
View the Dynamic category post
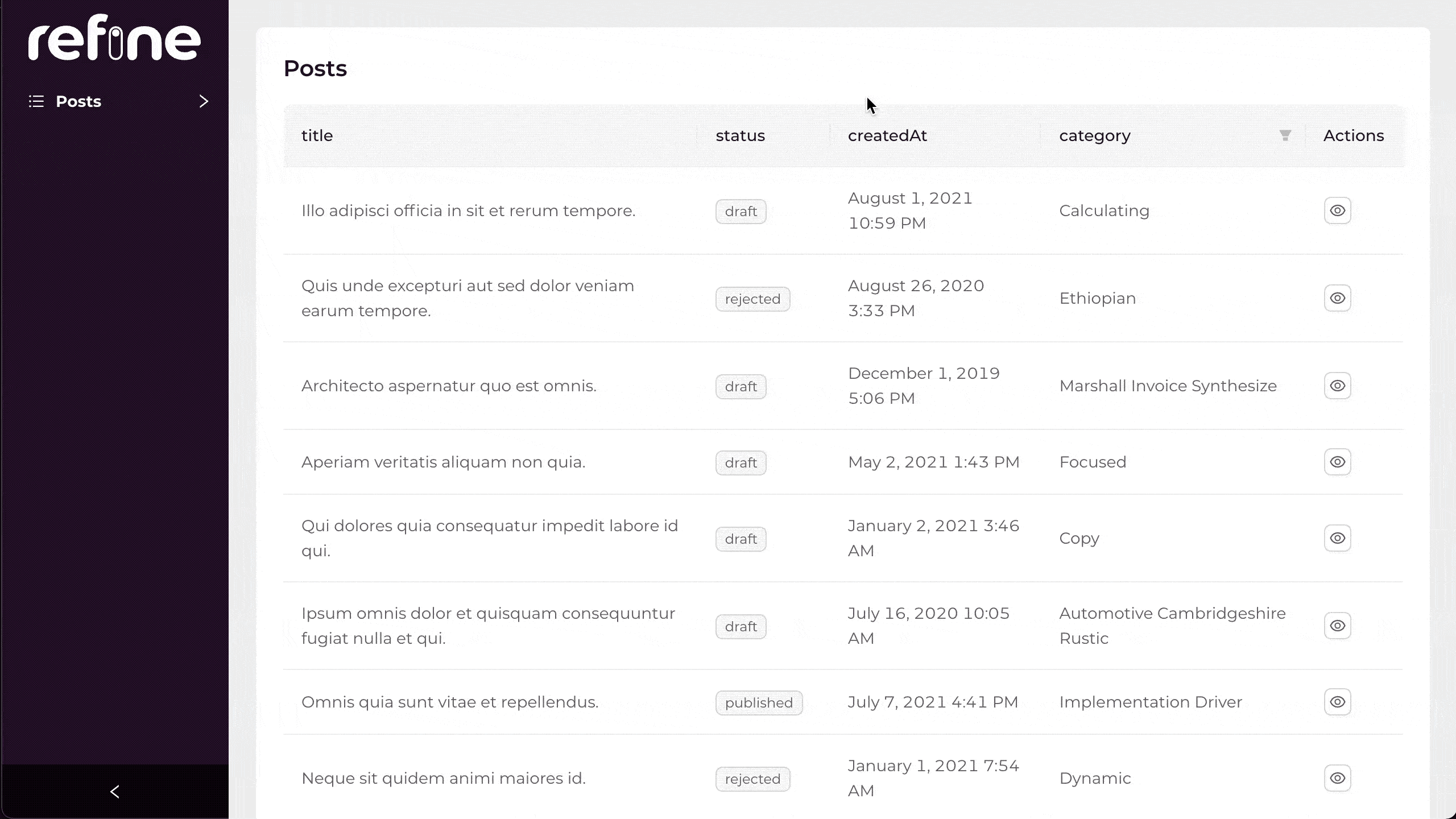(x=1337, y=779)
